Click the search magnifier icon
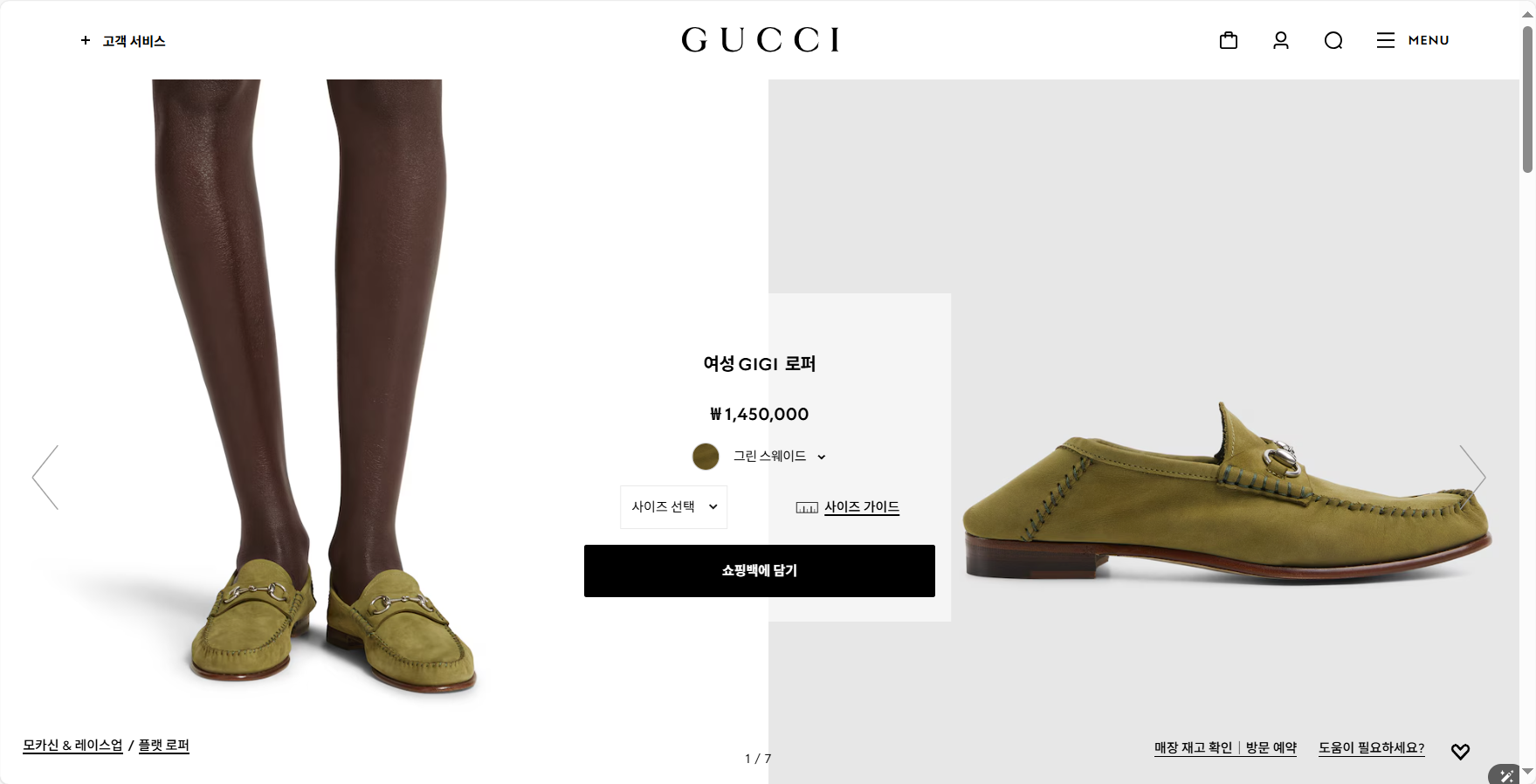 point(1333,40)
